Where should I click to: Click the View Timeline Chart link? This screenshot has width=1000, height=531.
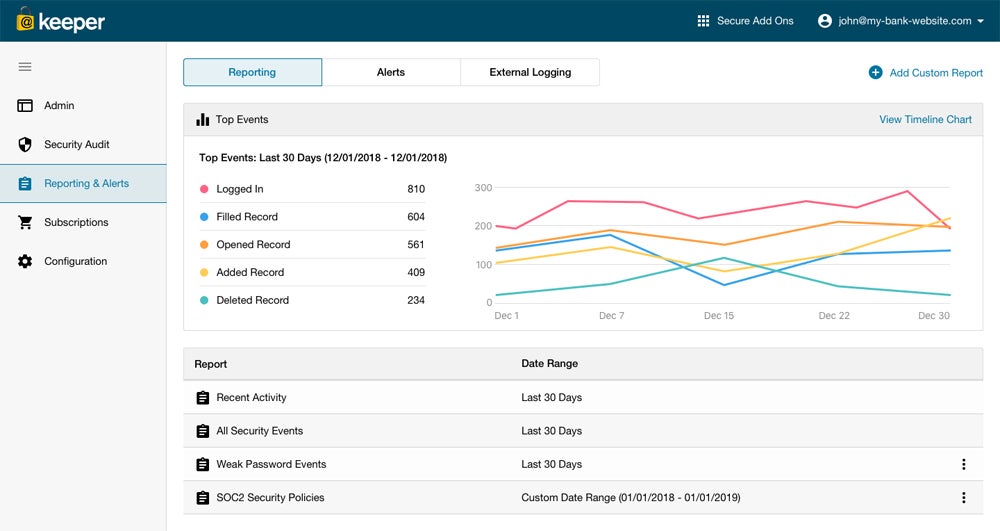tap(925, 120)
